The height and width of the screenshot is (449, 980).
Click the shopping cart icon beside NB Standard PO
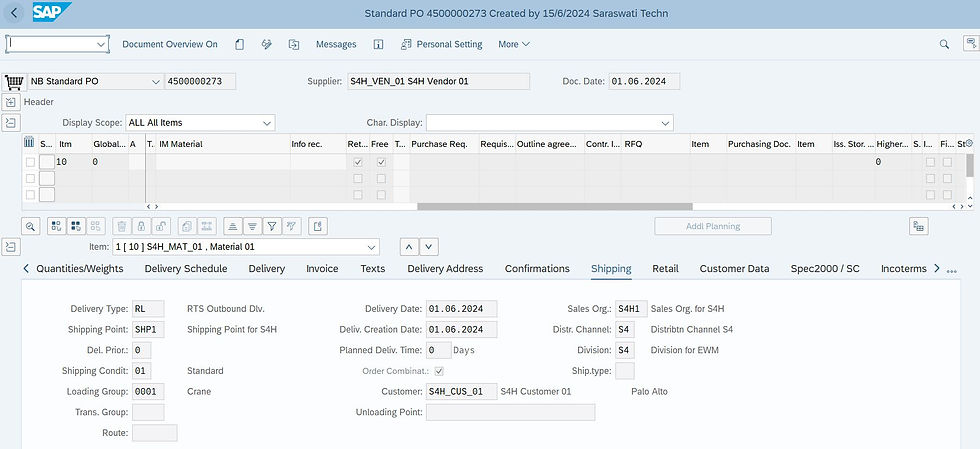13,82
